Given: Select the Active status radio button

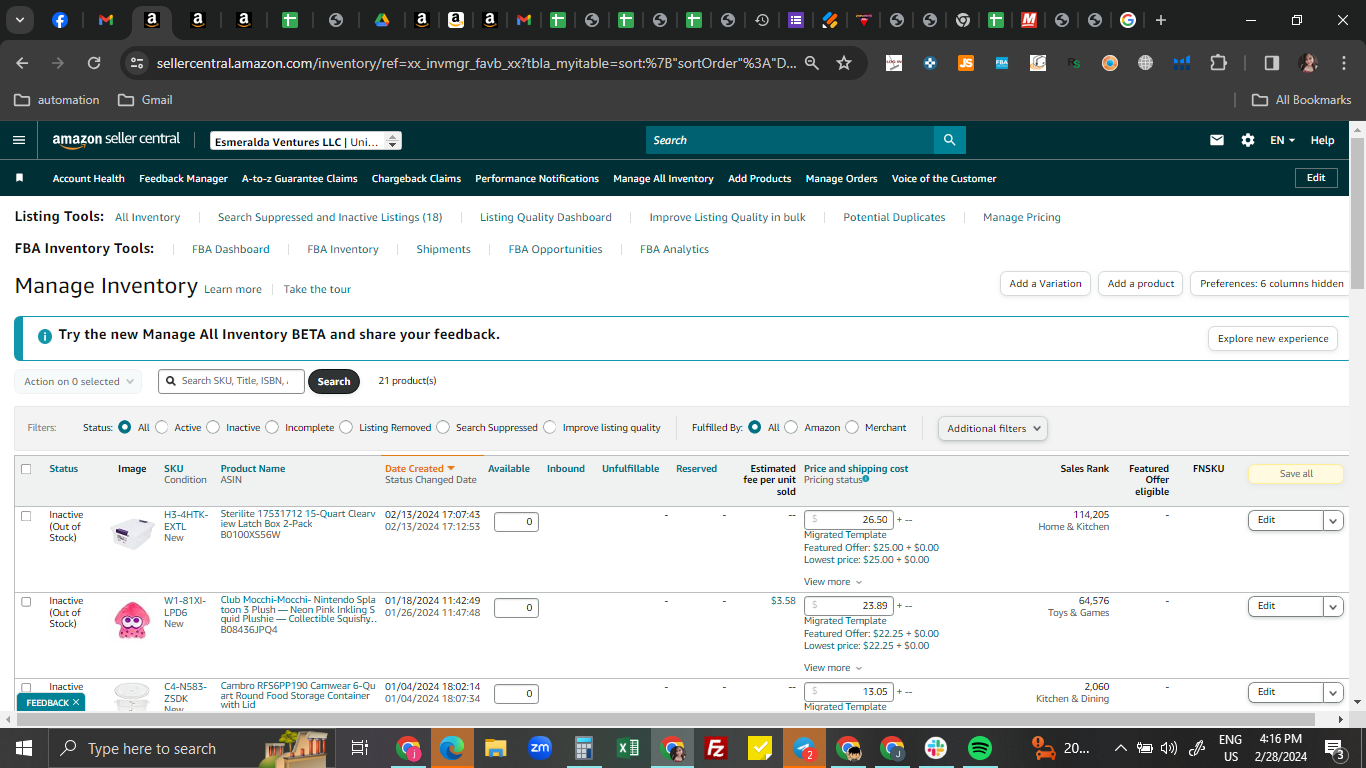Looking at the screenshot, I should (162, 427).
